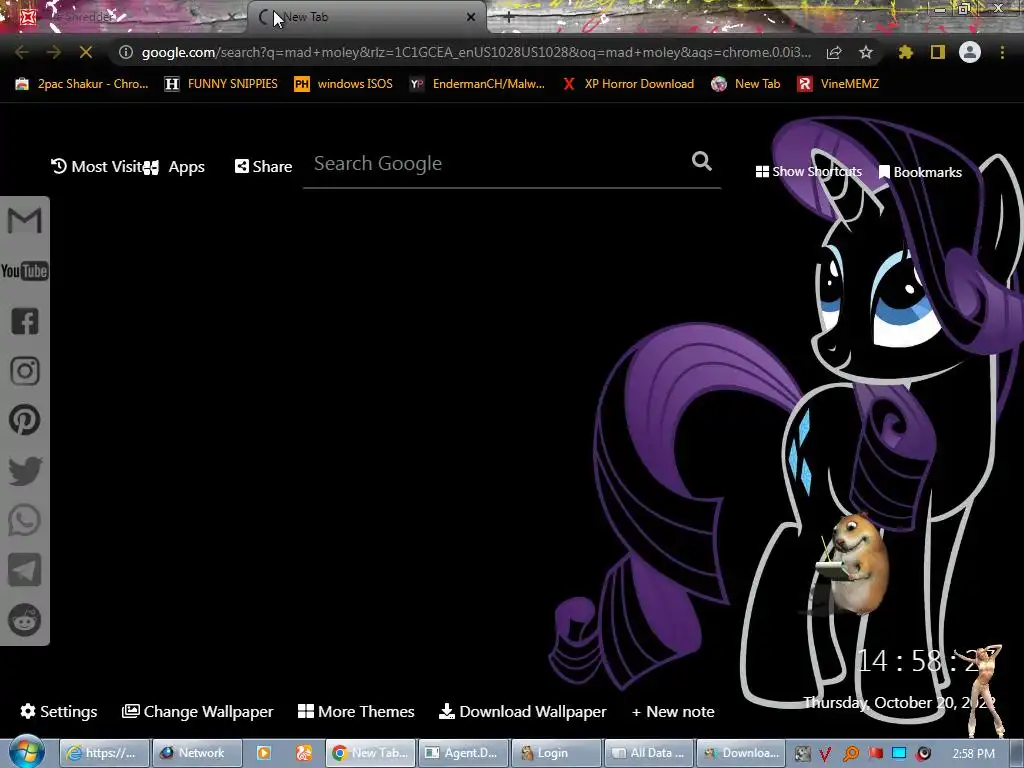Open the media player taskbar icon
This screenshot has height=768, width=1024.
tap(264, 753)
